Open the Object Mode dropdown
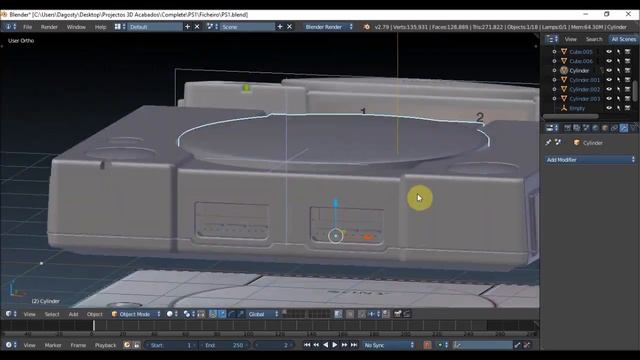Image resolution: width=640 pixels, height=360 pixels. [136, 314]
